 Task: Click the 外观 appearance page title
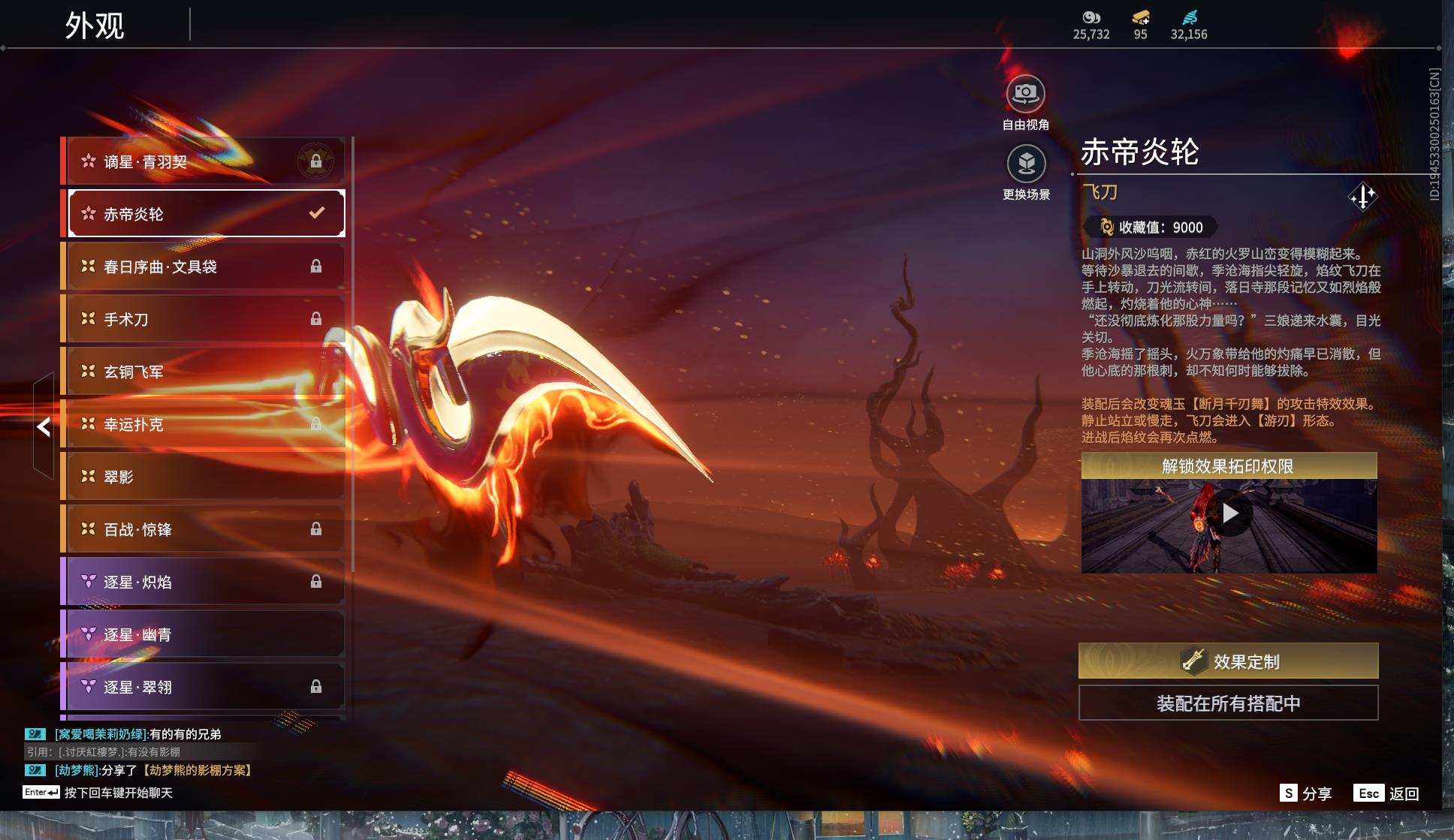[x=95, y=26]
